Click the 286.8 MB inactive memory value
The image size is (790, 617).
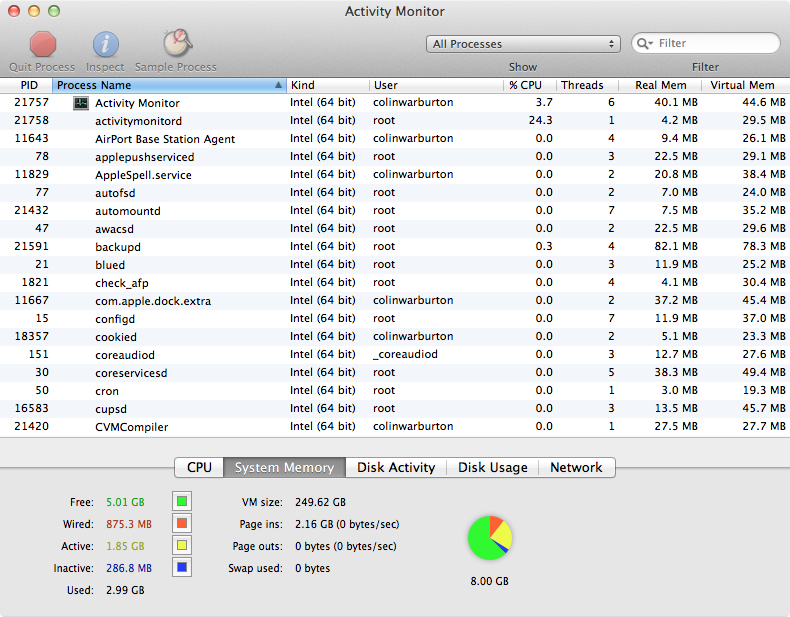128,568
